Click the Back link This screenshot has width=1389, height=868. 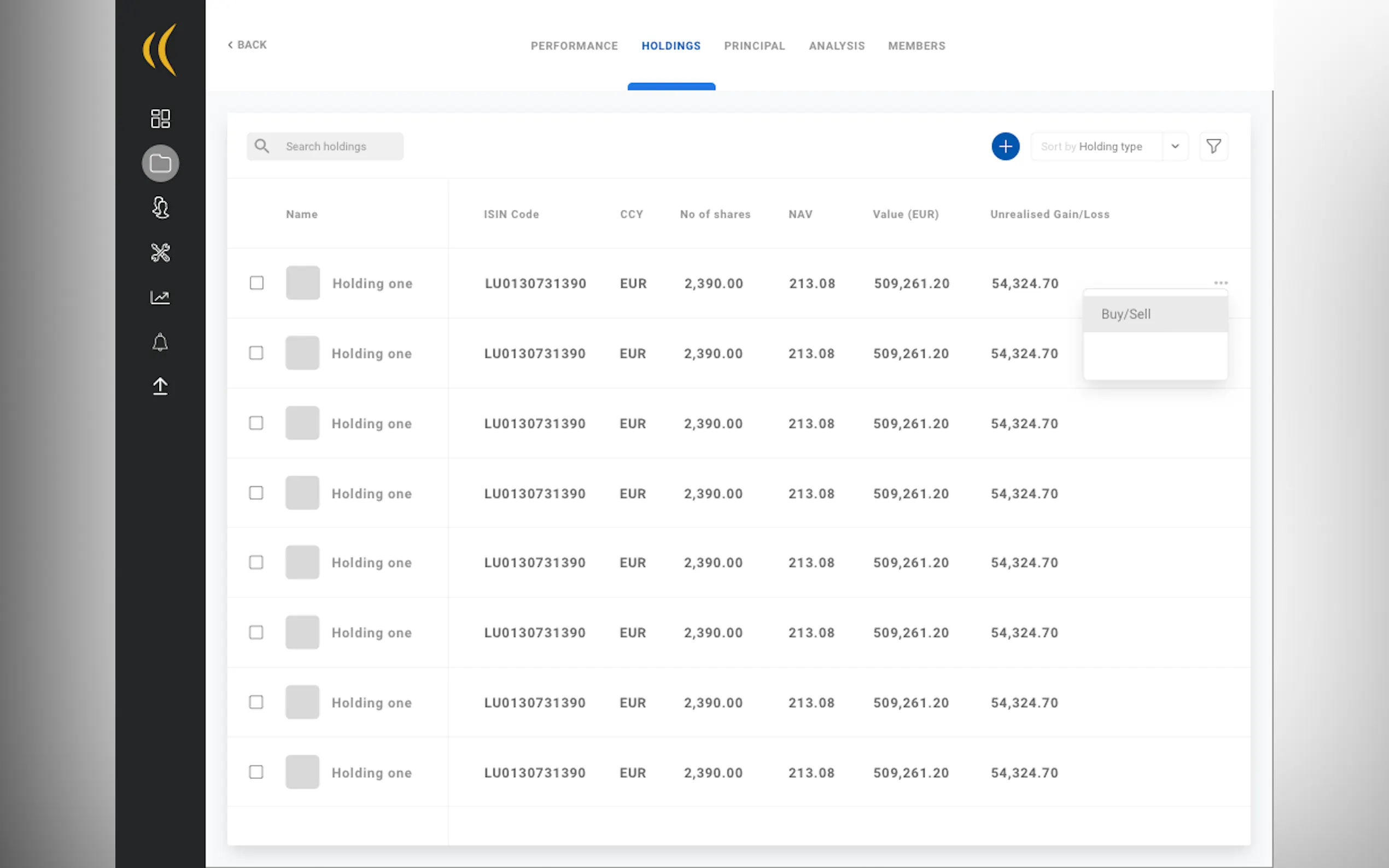tap(248, 45)
